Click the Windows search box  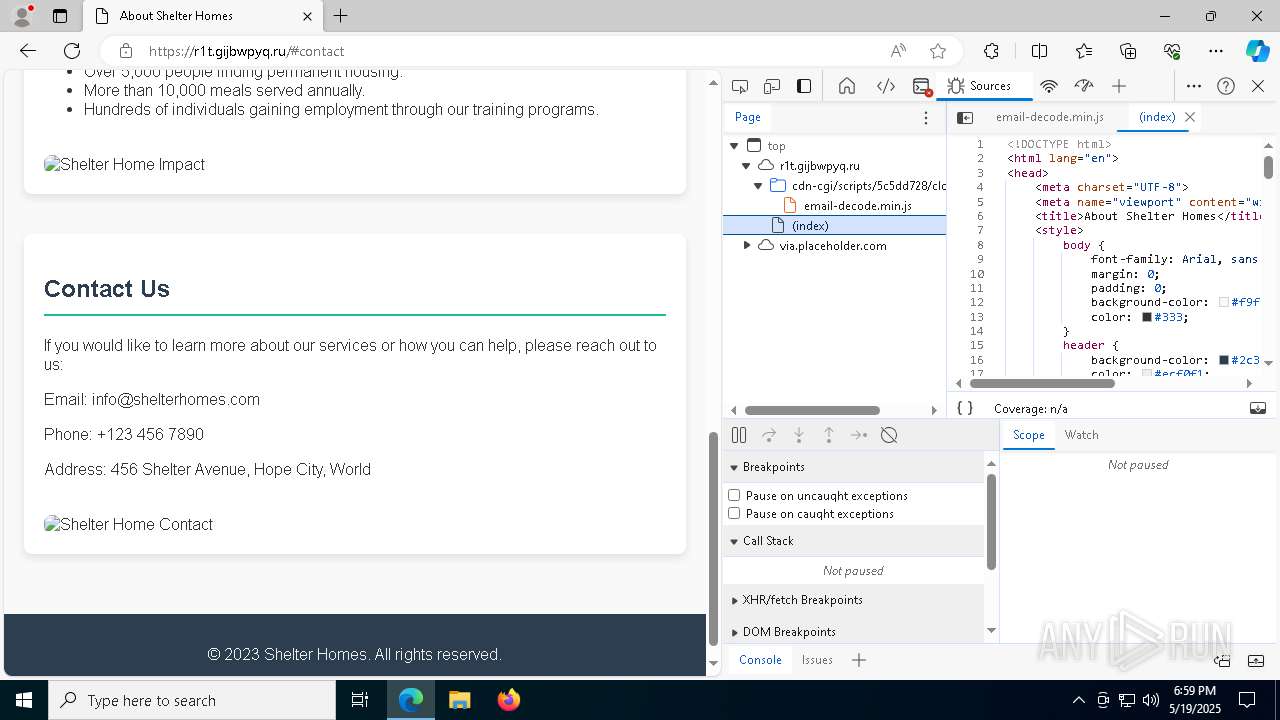(192, 700)
